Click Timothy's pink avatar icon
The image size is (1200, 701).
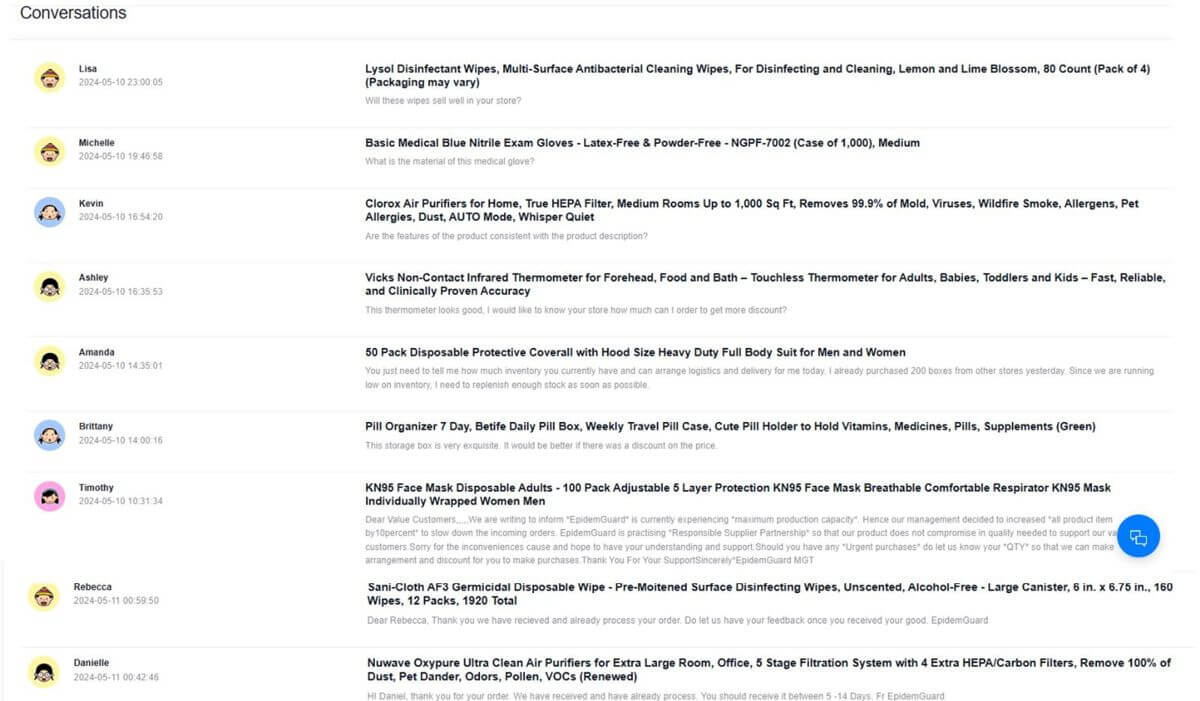point(50,496)
